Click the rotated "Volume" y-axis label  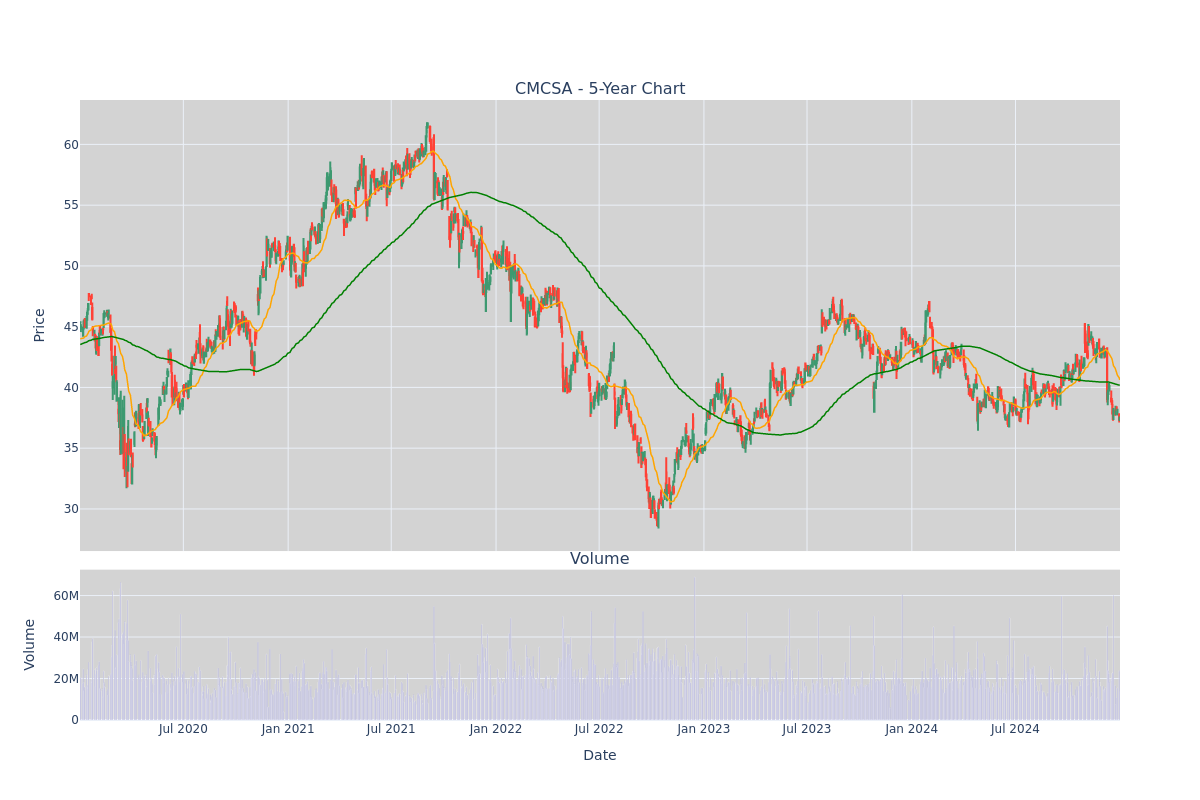point(31,644)
